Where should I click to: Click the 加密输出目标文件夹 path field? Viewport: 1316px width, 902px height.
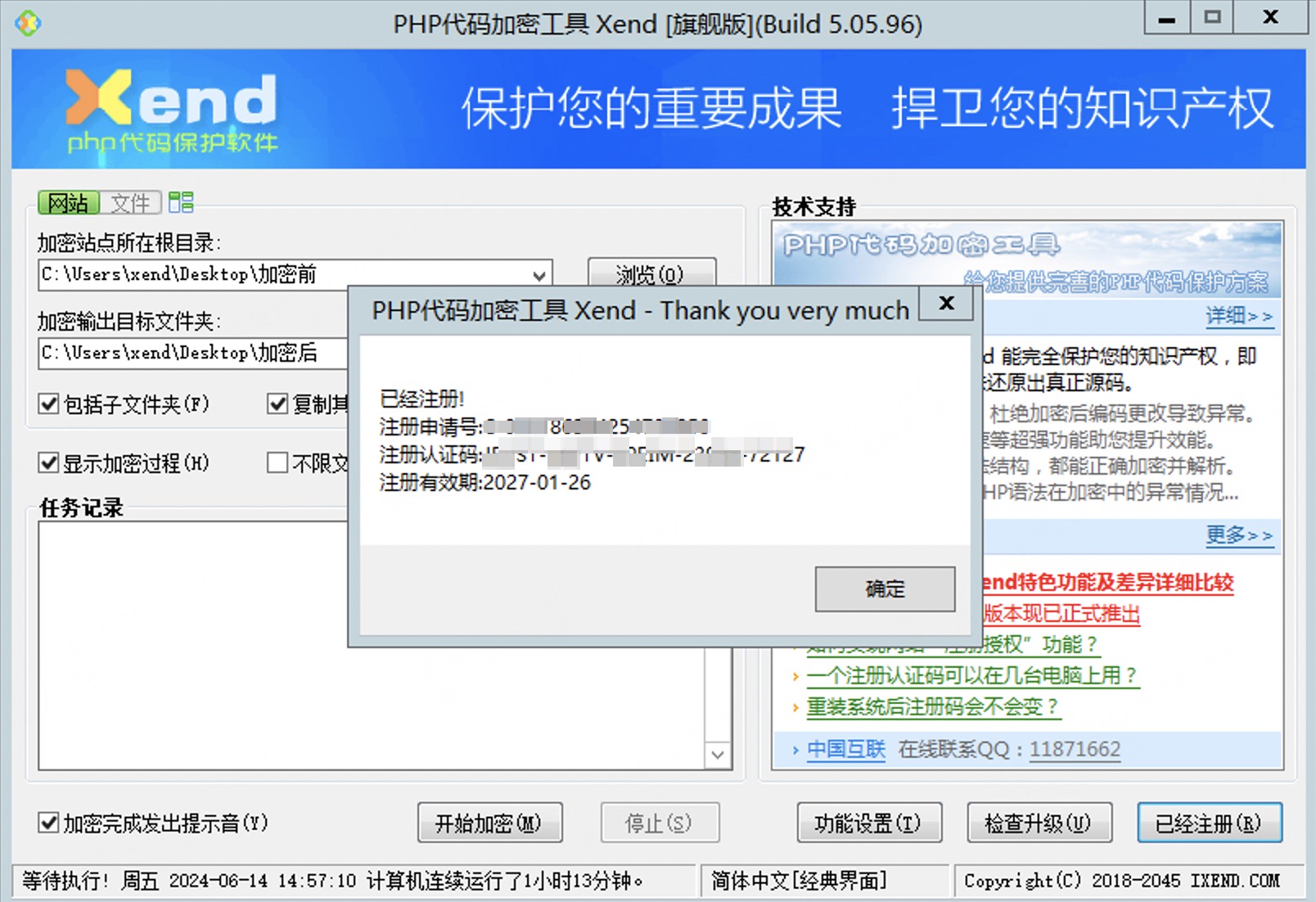pos(193,353)
